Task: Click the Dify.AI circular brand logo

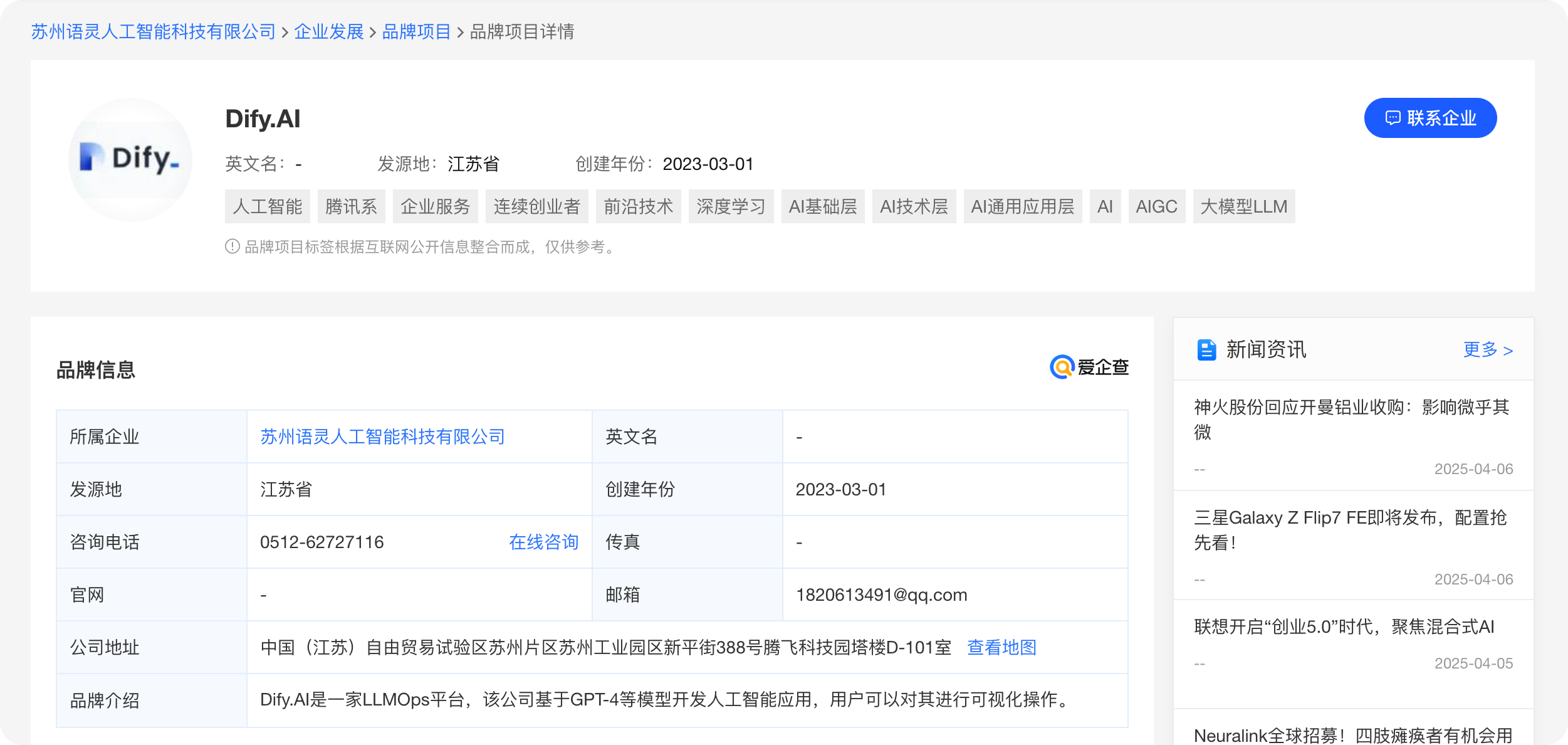Action: coord(129,159)
